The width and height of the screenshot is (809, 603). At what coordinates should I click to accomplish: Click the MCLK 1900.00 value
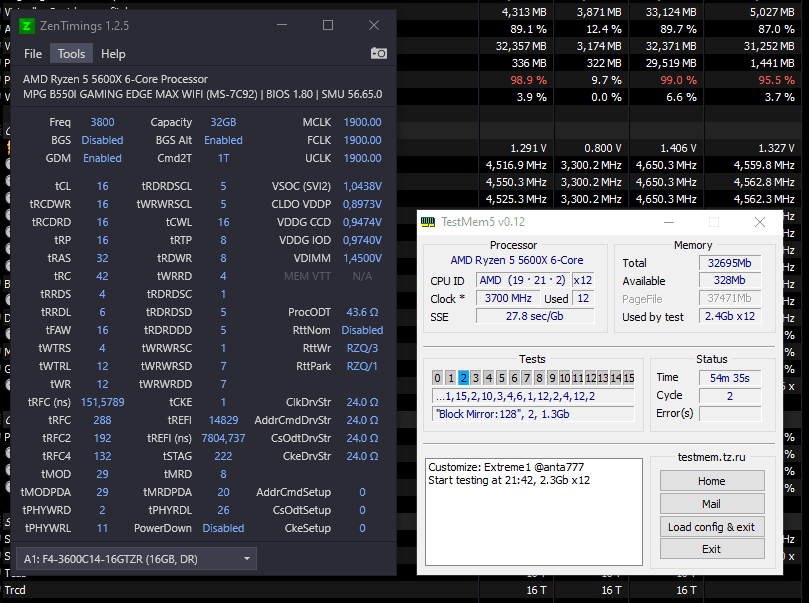click(x=362, y=122)
